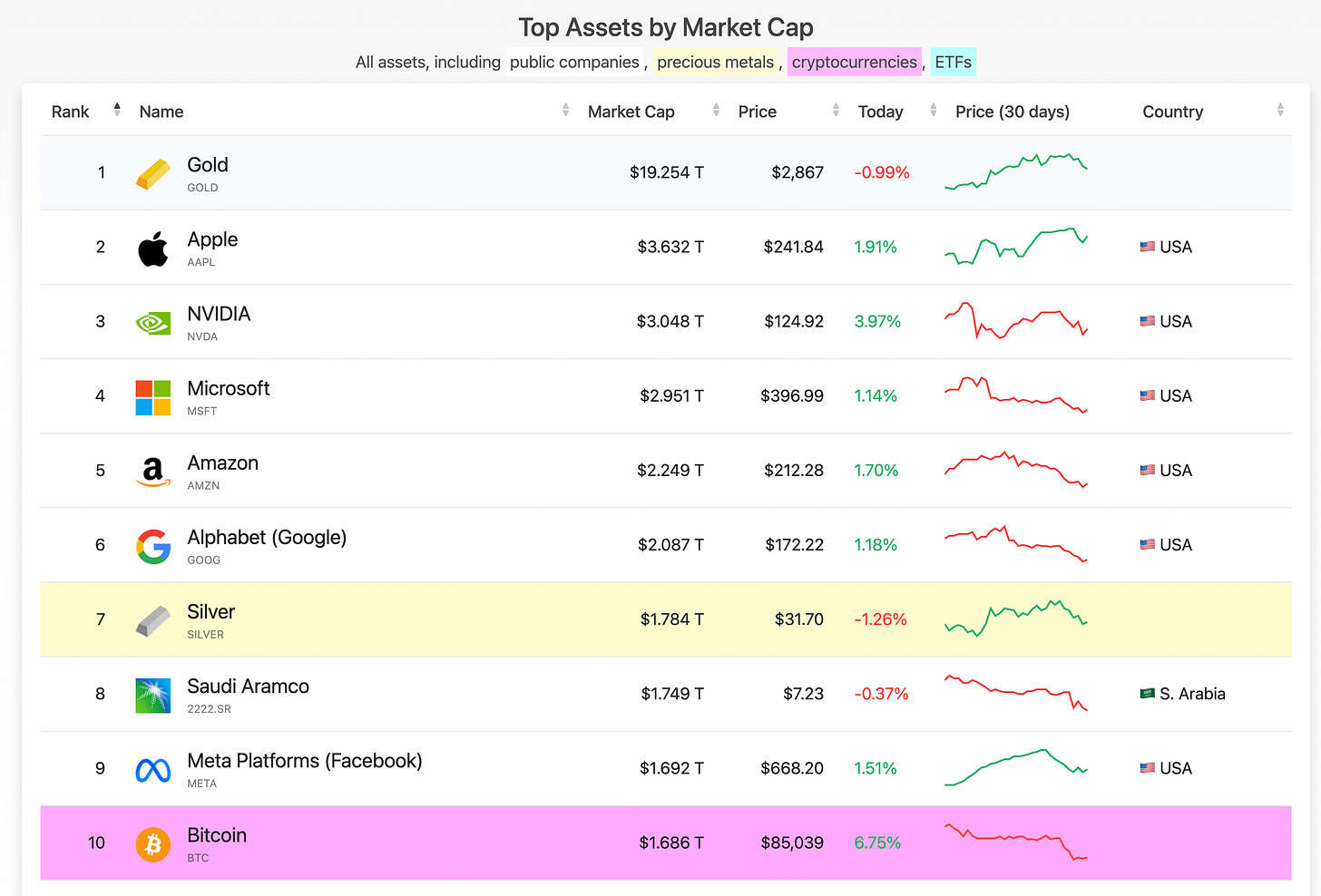The image size is (1321, 896).
Task: Open the cryptocurrencies filter link
Action: point(854,62)
